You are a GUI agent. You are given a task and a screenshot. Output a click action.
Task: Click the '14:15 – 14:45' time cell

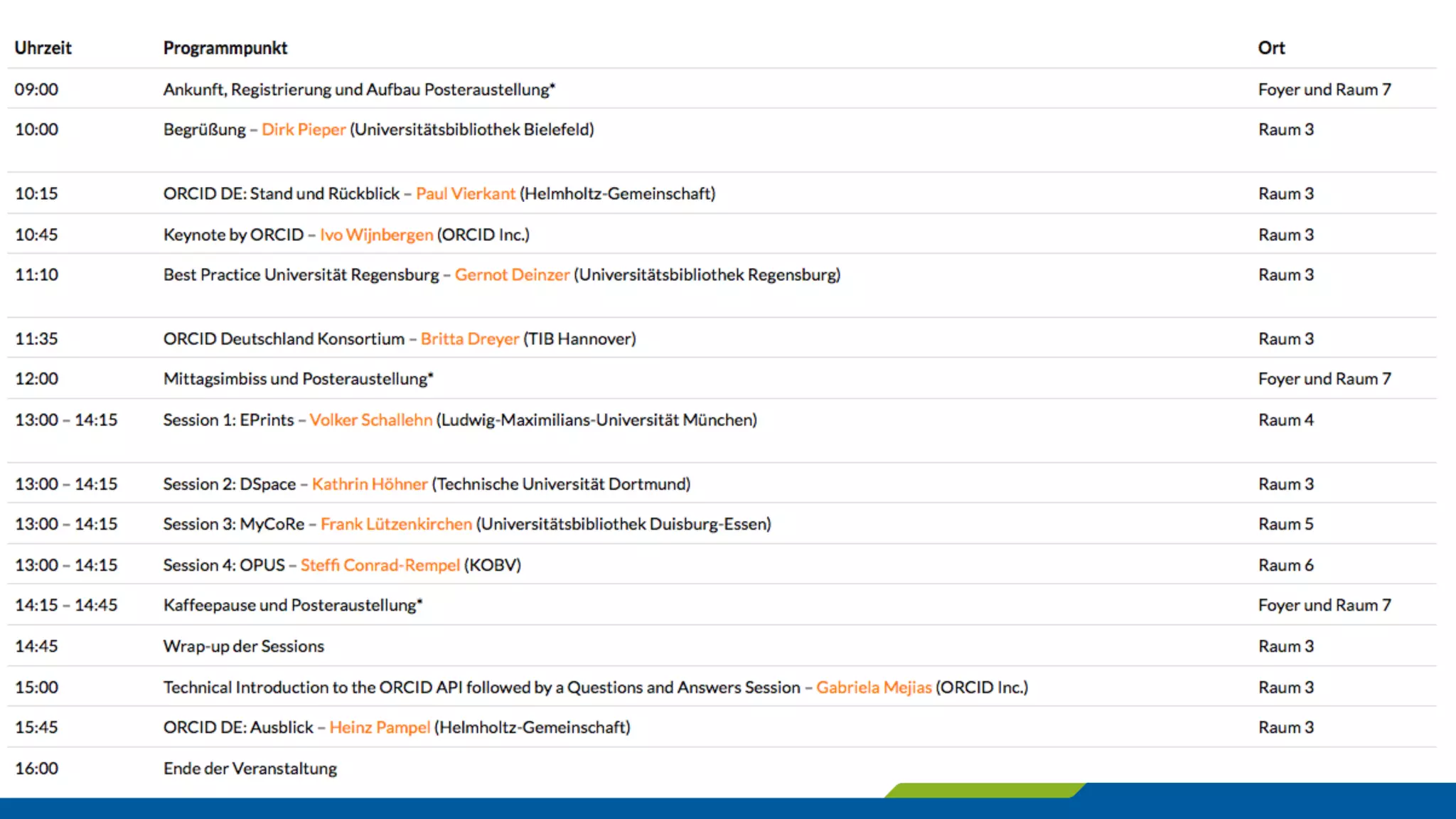(x=67, y=605)
